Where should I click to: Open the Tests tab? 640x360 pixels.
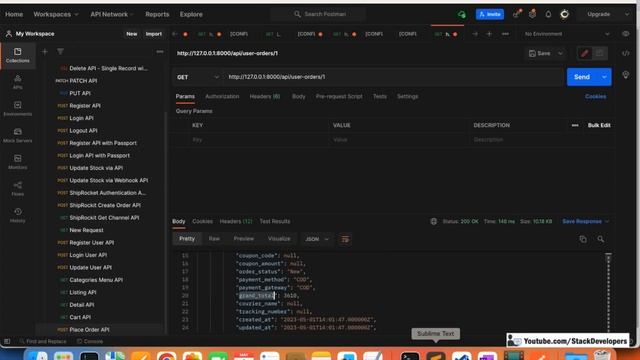tap(380, 97)
